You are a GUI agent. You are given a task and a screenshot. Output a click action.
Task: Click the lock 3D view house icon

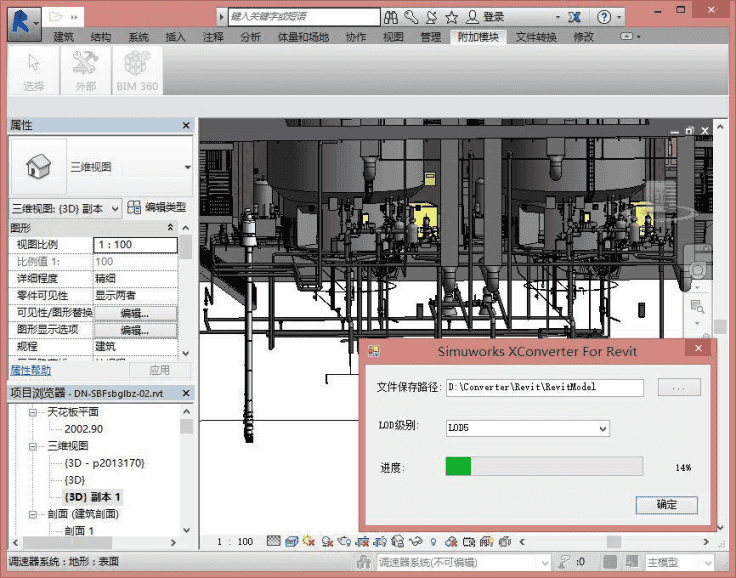pyautogui.click(x=398, y=541)
